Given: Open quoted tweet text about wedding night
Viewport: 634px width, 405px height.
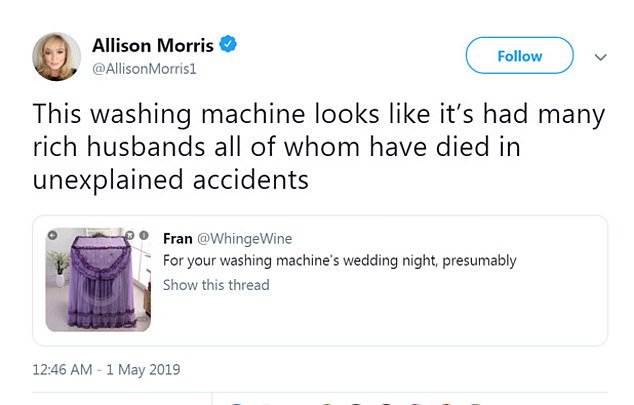Looking at the screenshot, I should click(340, 261).
